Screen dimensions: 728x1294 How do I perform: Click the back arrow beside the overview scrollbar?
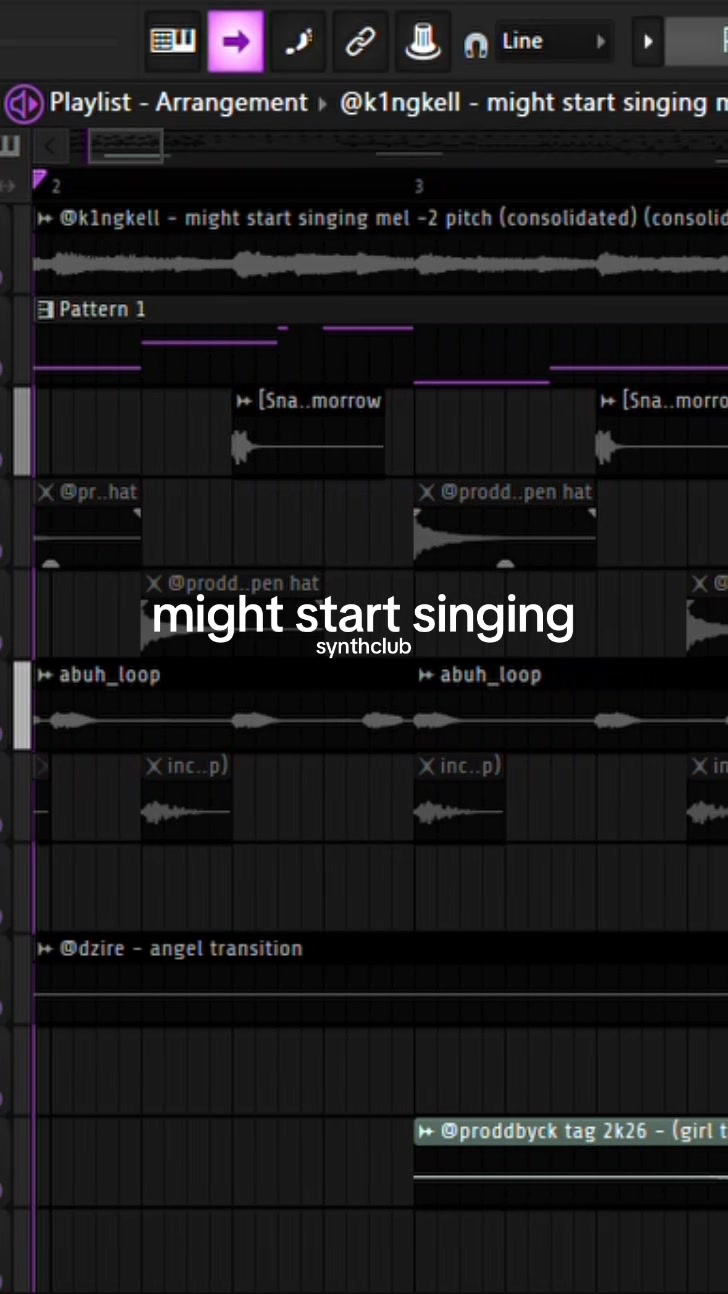(50, 147)
